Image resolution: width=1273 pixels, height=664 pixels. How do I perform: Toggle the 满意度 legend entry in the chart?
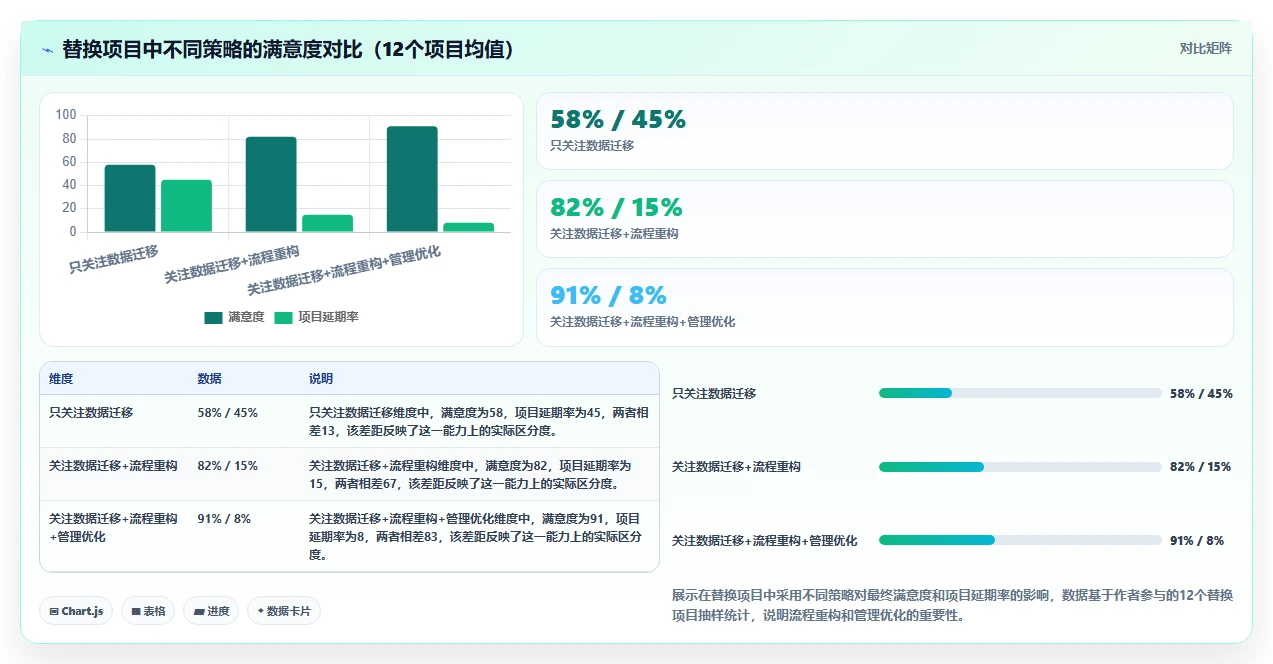click(234, 317)
